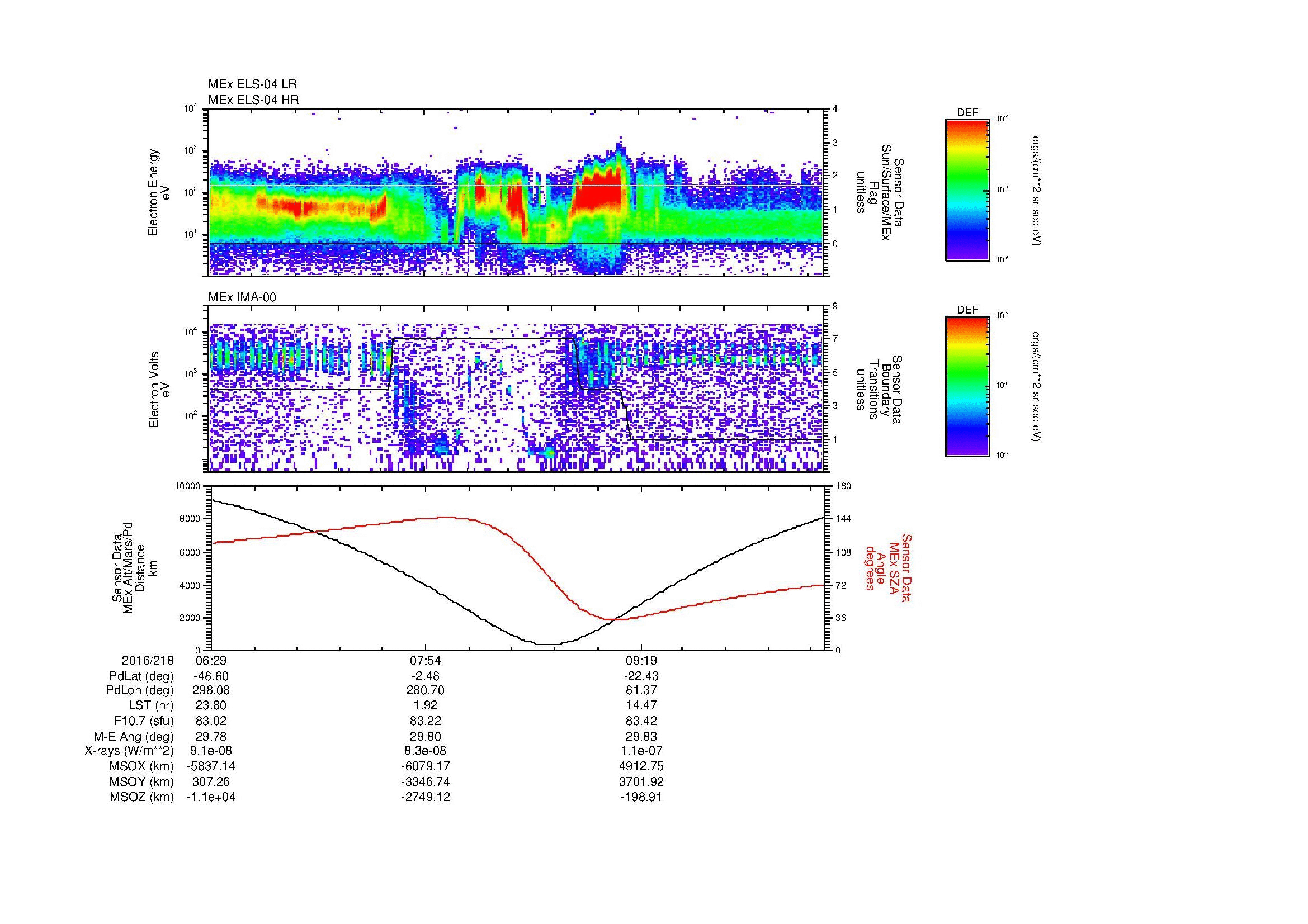Click the 09:19 time tick label
Screen dimensions: 1308x924
tap(641, 661)
